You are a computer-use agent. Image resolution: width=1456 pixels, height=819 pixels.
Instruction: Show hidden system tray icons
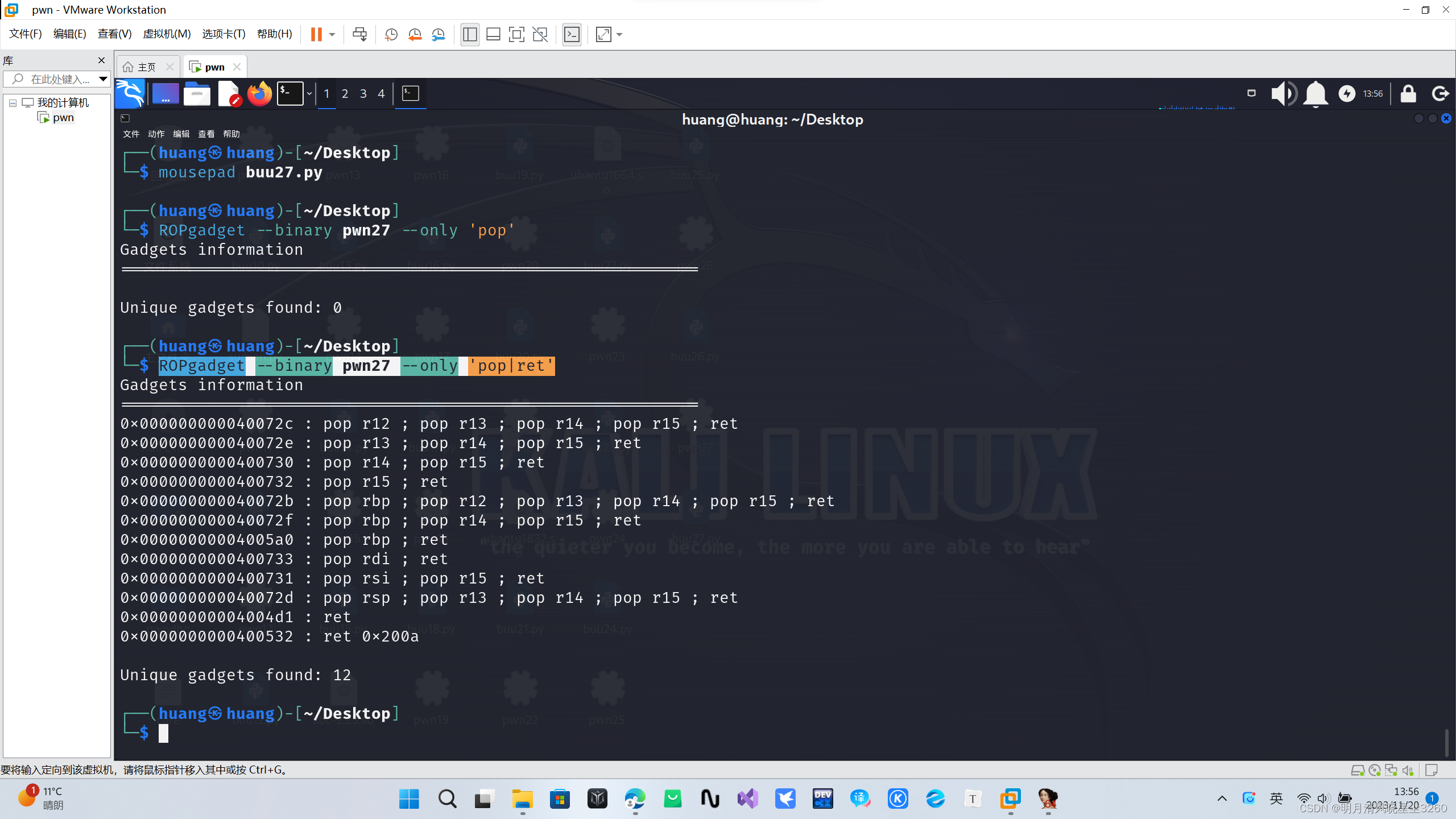point(1222,799)
